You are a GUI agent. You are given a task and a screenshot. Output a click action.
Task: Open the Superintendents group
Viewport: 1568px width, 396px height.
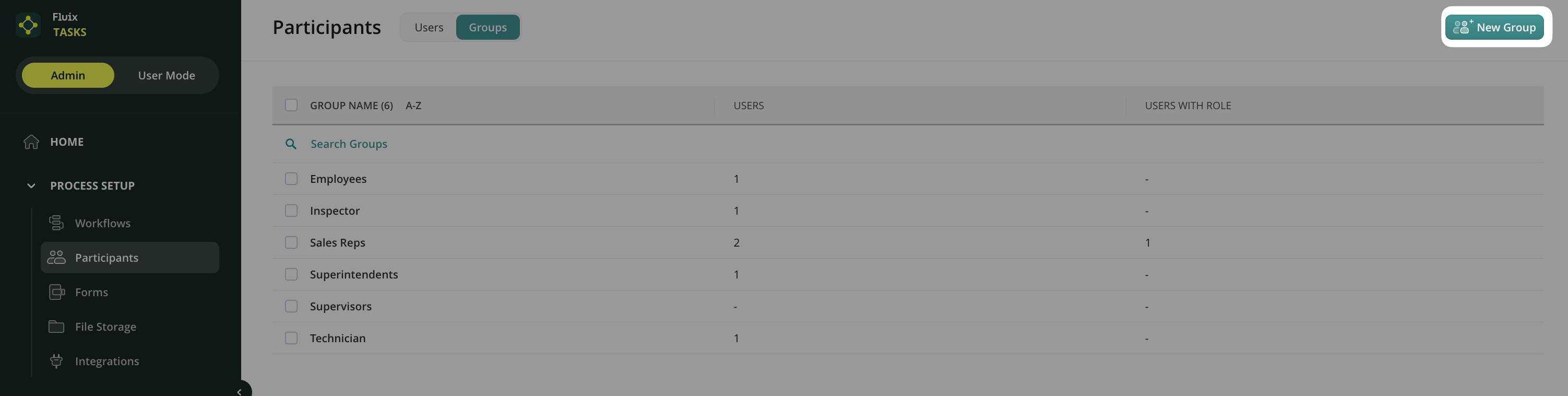click(x=354, y=275)
